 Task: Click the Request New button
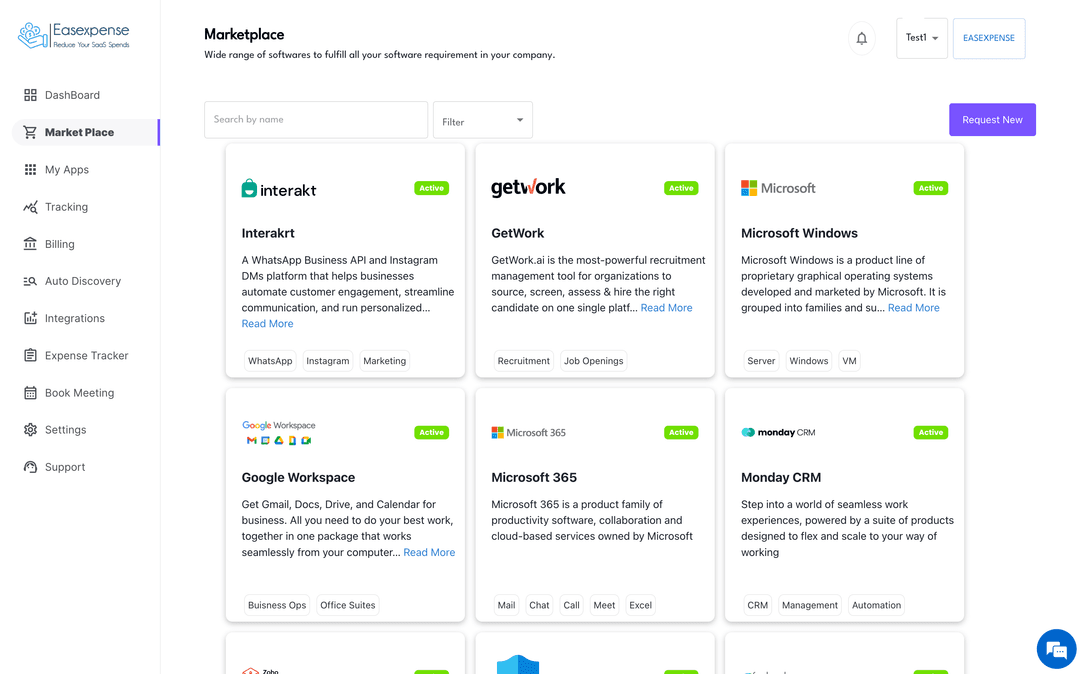point(992,120)
